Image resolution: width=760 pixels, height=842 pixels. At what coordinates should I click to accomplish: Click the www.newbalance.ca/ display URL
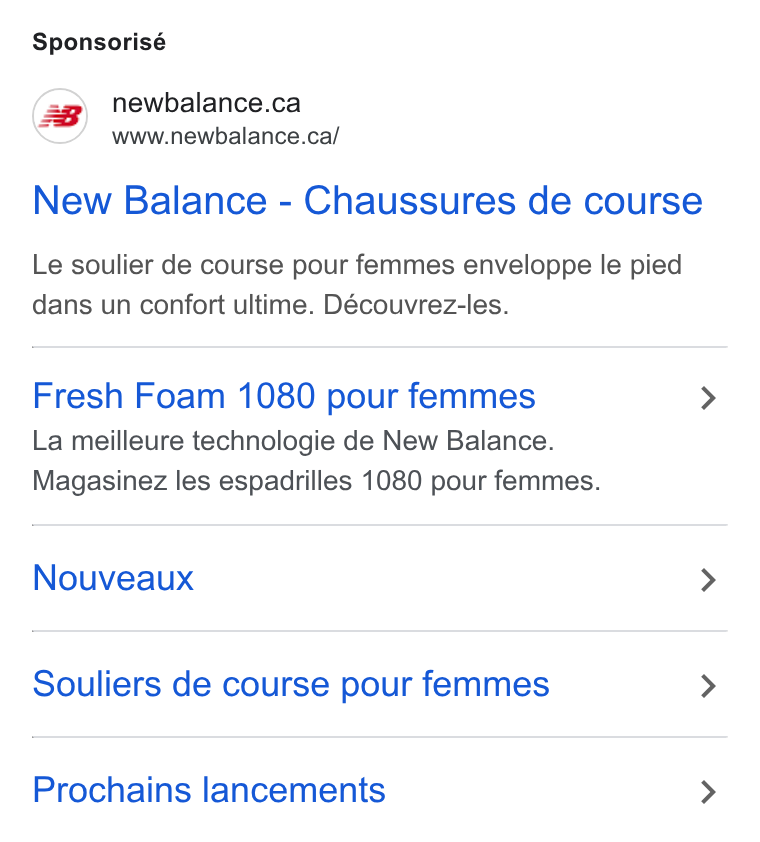click(x=226, y=136)
